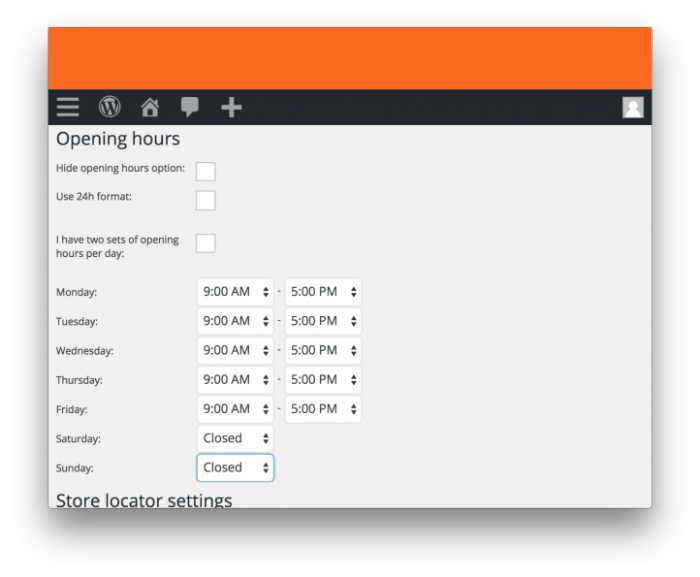Click the Monday label
The width and height of the screenshot is (700, 577).
point(76,292)
